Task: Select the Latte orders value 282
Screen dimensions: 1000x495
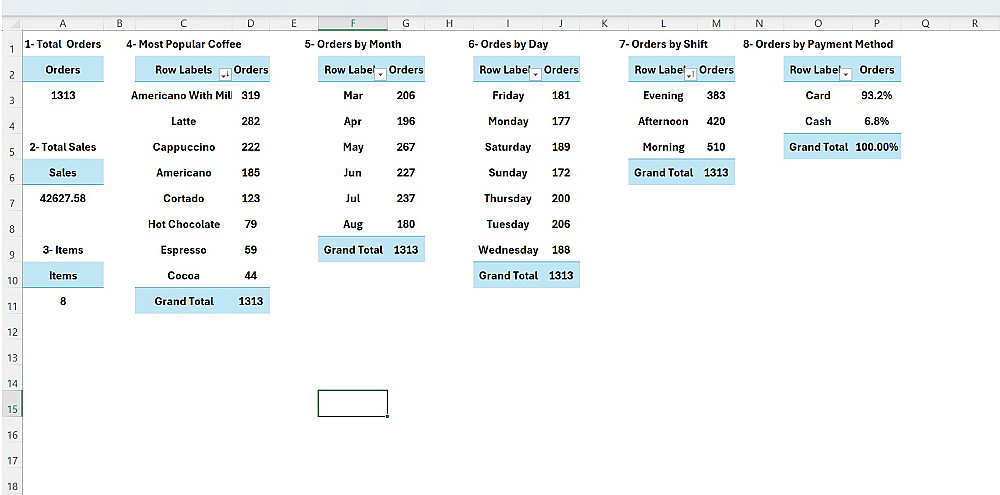Action: point(251,121)
